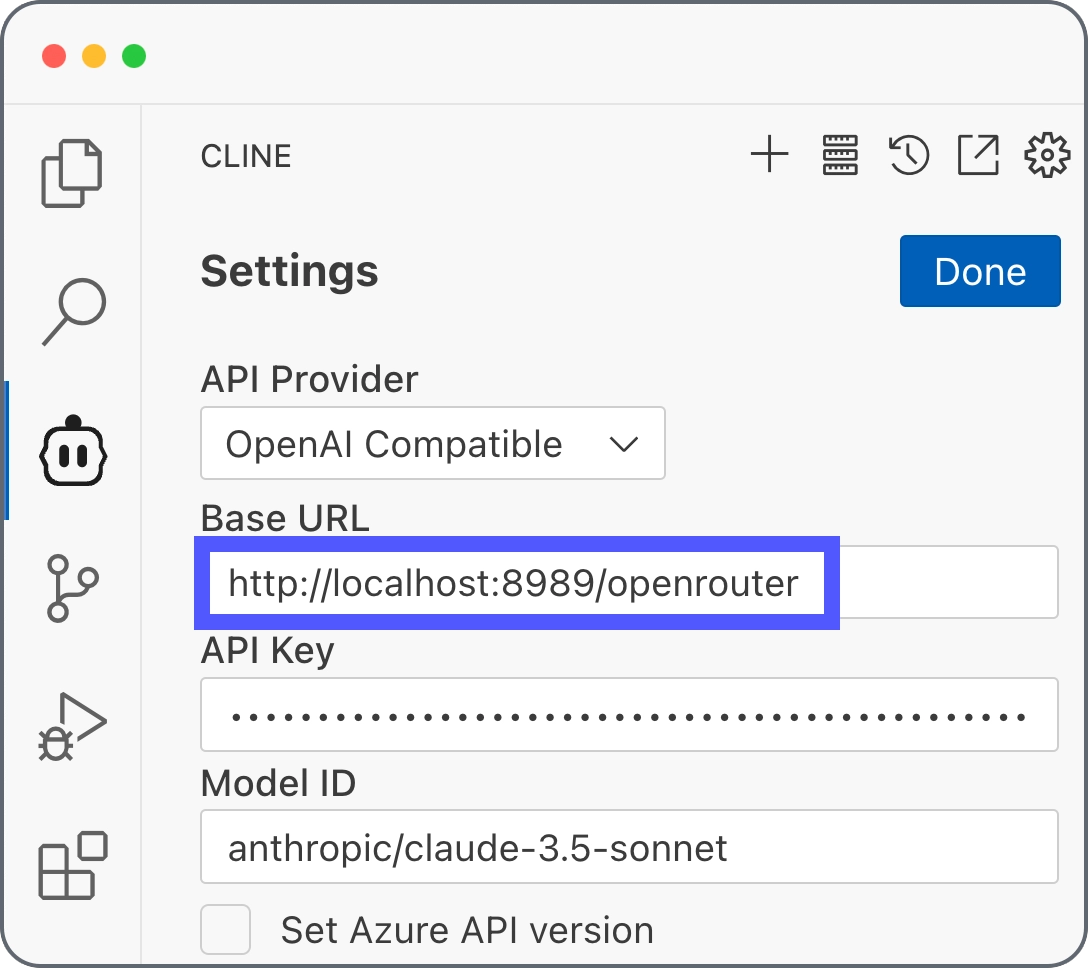Viewport: 1088px width, 968px height.
Task: Click the yellow minimize window button
Action: [94, 56]
